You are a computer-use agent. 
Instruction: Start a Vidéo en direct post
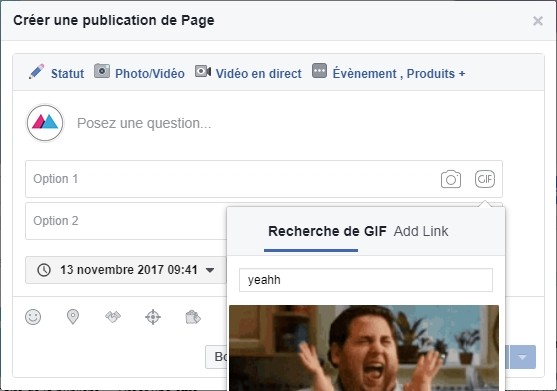(259, 74)
